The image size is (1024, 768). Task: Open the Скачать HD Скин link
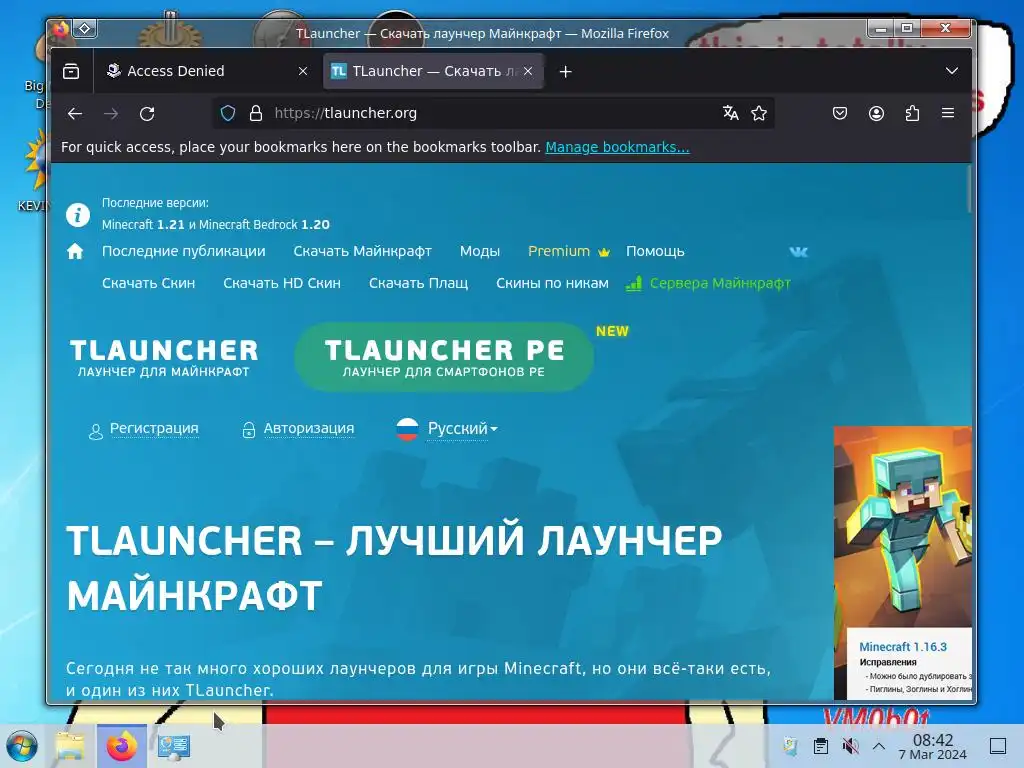point(282,283)
